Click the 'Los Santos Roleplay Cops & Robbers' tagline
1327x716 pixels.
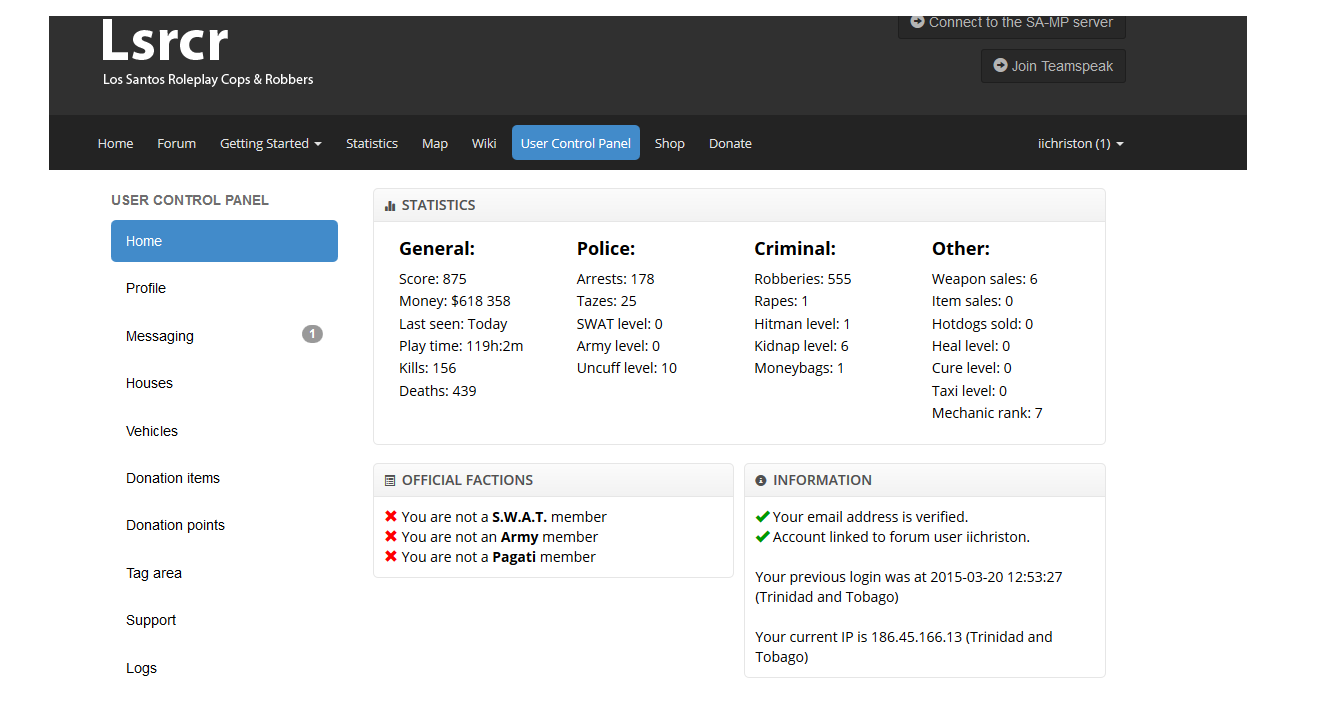[208, 80]
